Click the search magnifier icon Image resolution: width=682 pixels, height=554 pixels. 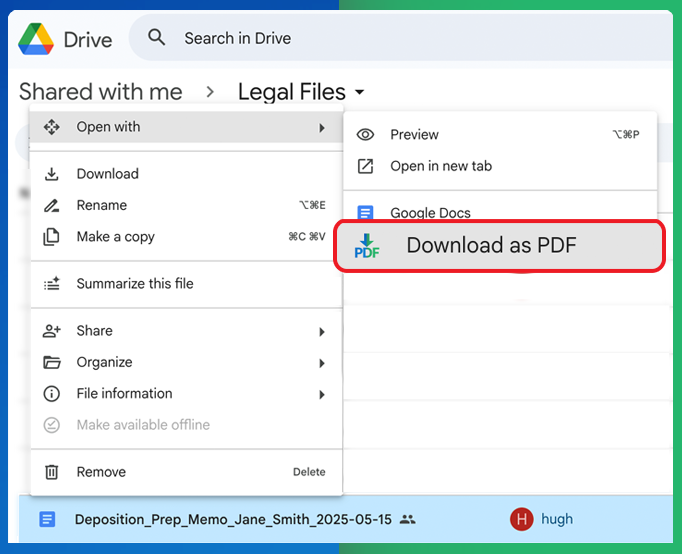[x=157, y=38]
